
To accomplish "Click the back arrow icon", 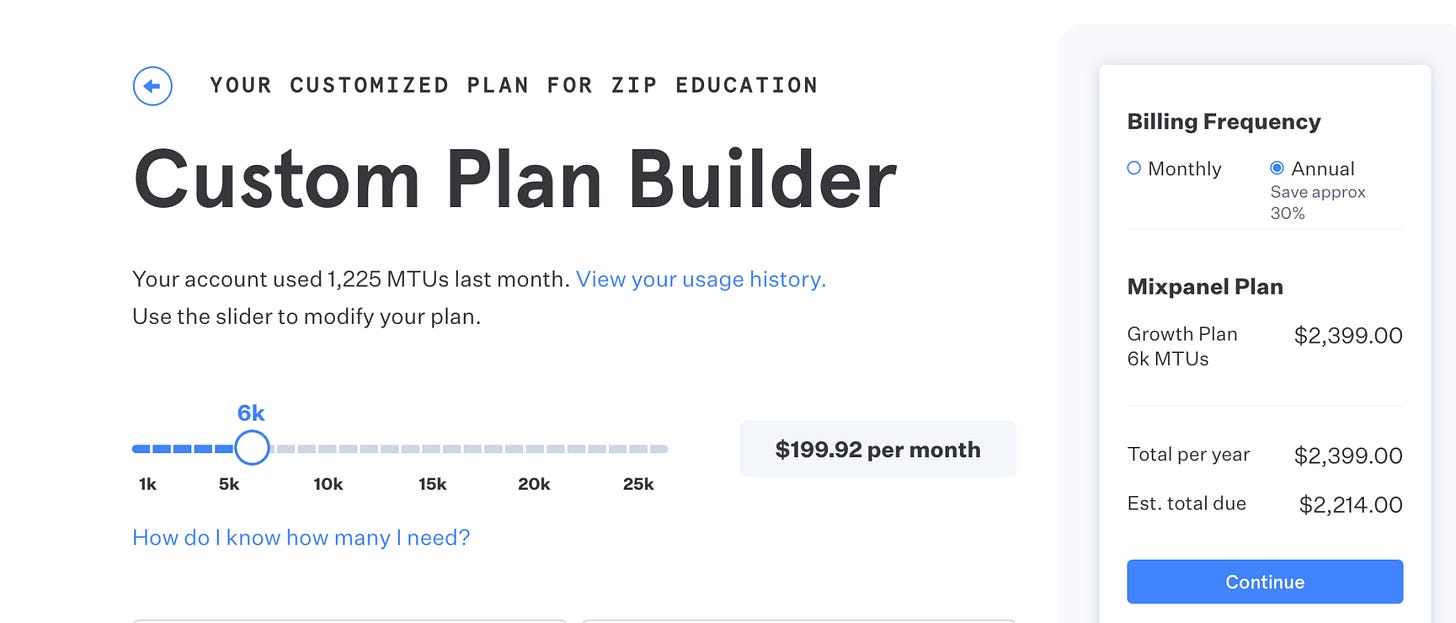I will pos(152,86).
